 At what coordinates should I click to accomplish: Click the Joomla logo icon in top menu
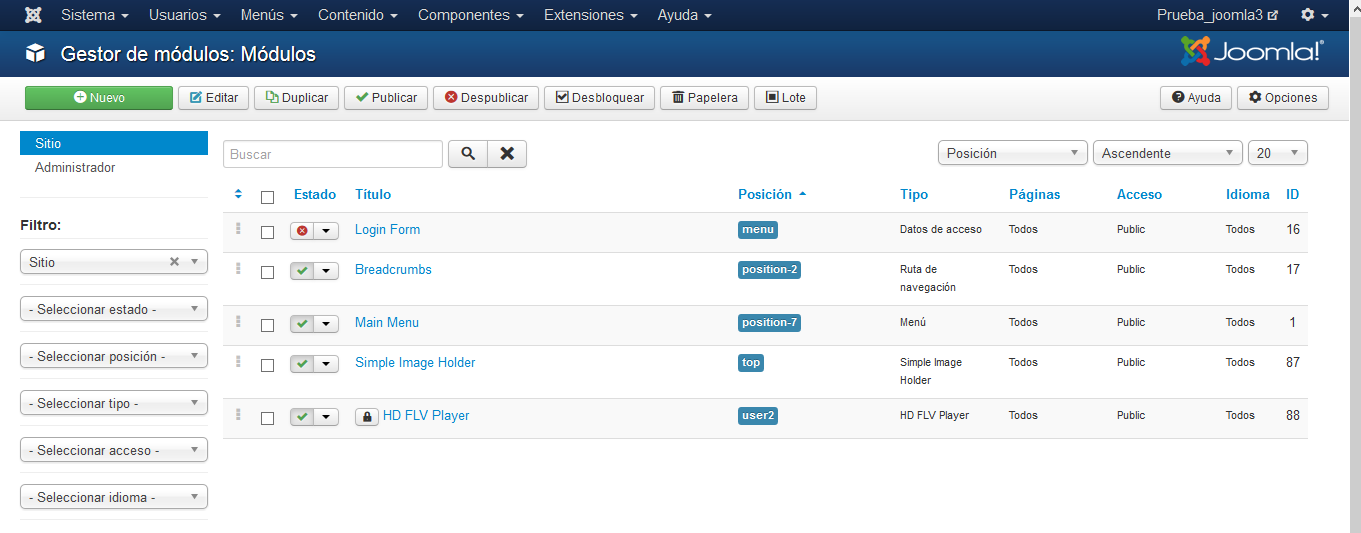pos(33,15)
